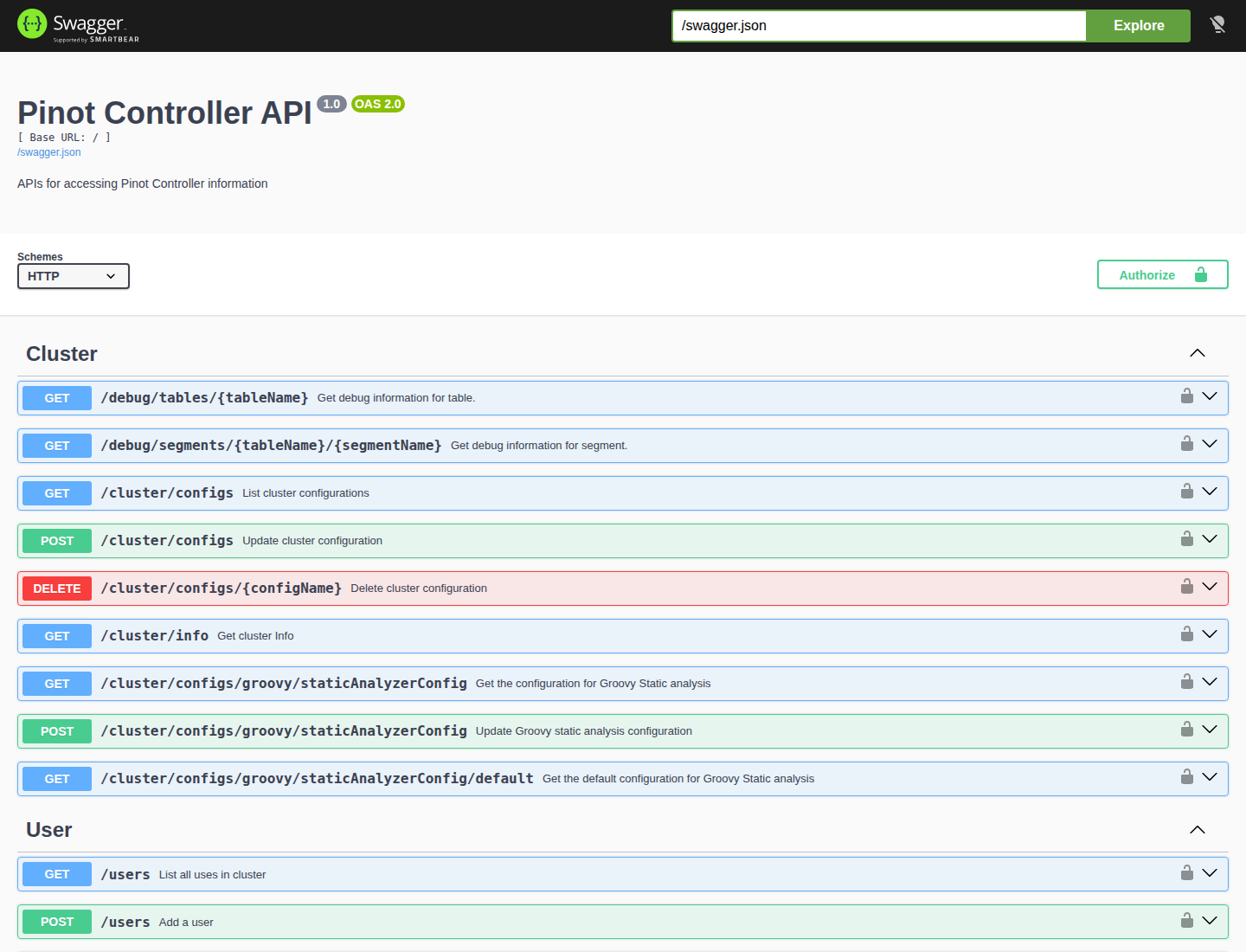Click lock icon for GET /users

[1187, 872]
